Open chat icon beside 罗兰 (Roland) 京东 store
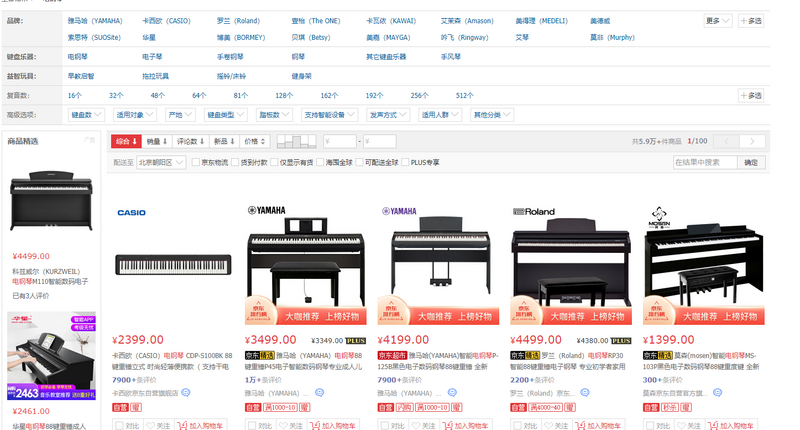The image size is (800, 430). point(585,393)
